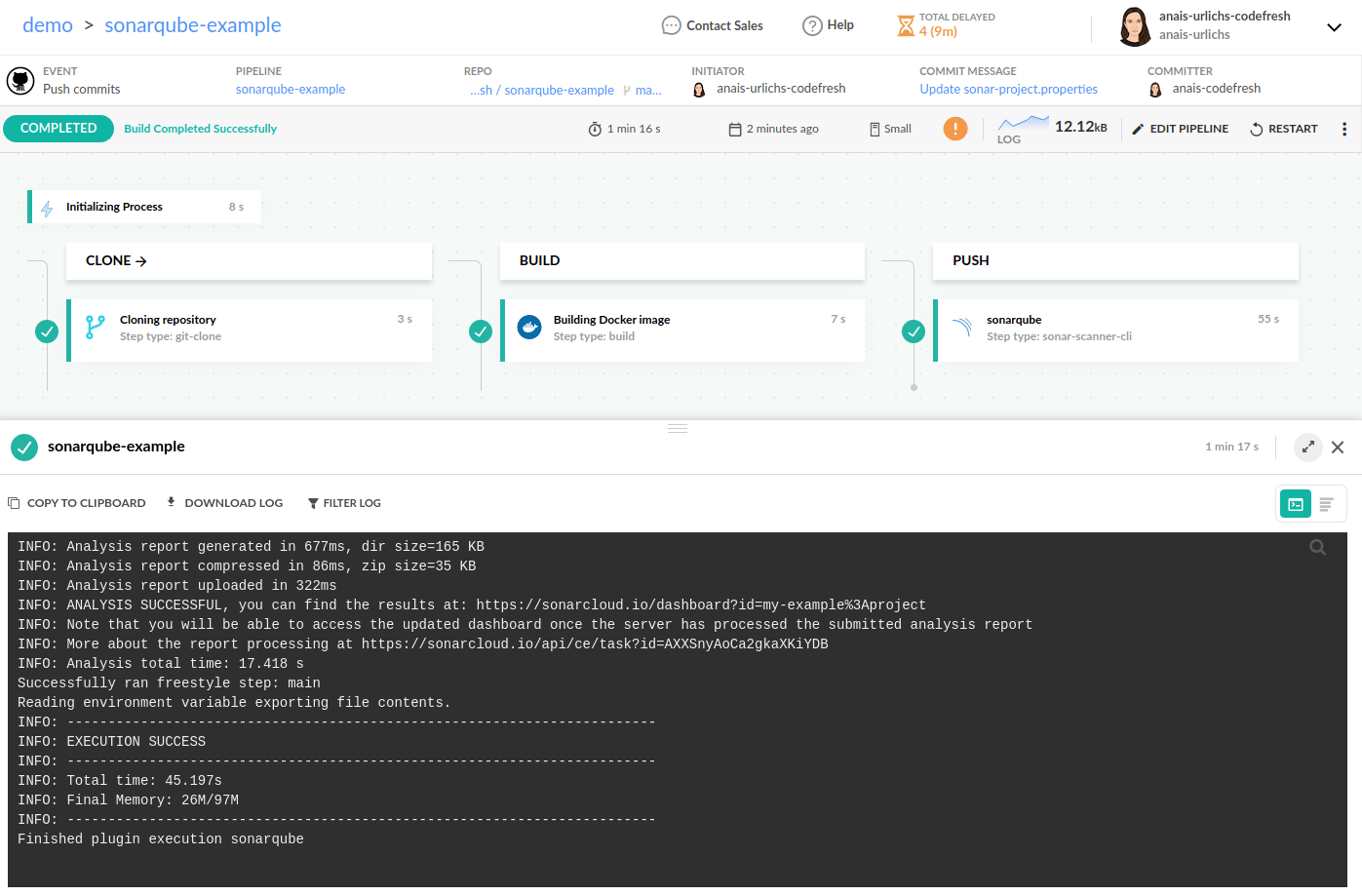Image resolution: width=1362 pixels, height=896 pixels.
Task: Click Contact Sales in the top bar
Action: pyautogui.click(x=712, y=25)
